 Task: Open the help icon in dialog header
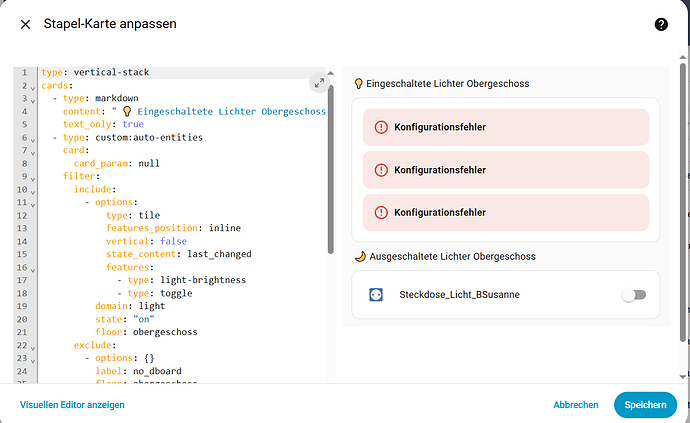661,24
